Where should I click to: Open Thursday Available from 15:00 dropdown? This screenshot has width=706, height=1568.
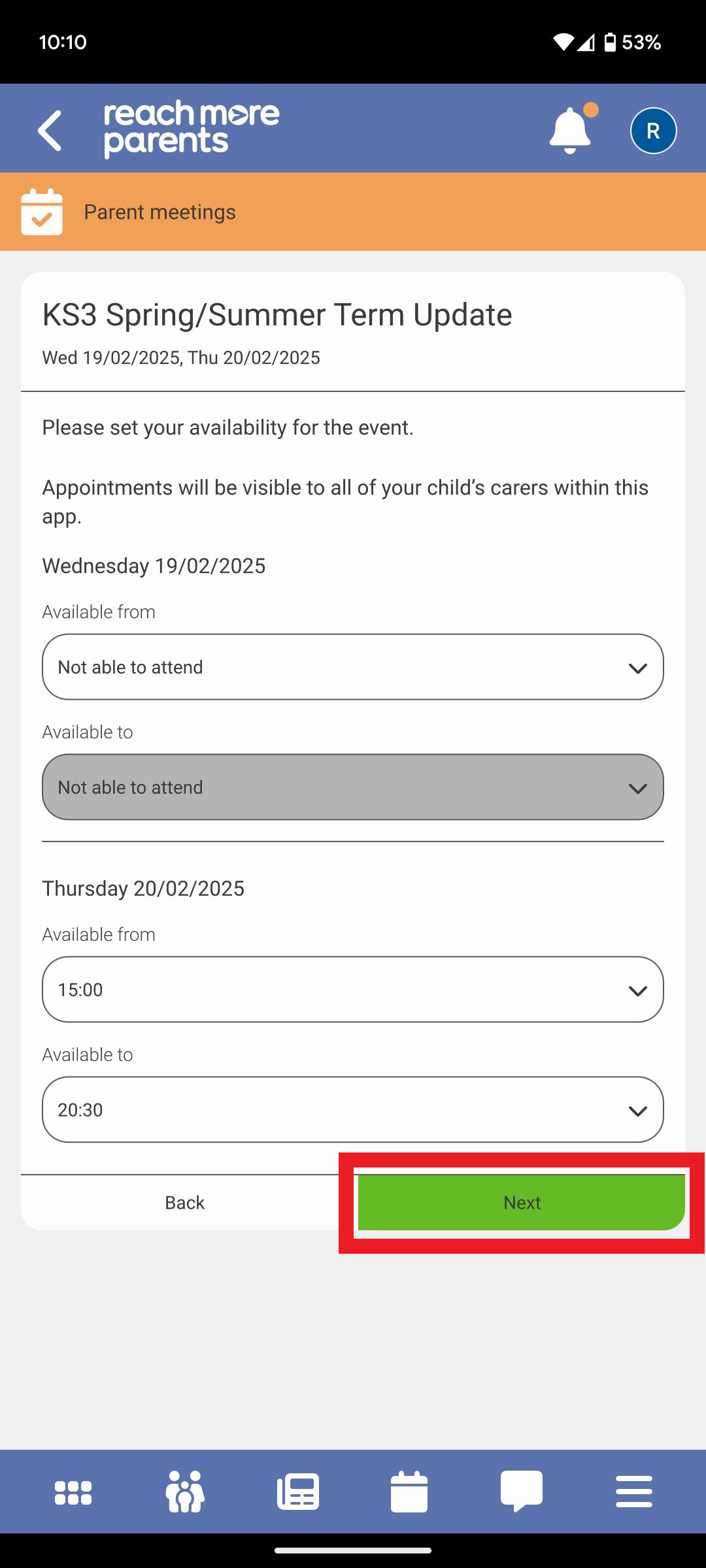tap(353, 990)
